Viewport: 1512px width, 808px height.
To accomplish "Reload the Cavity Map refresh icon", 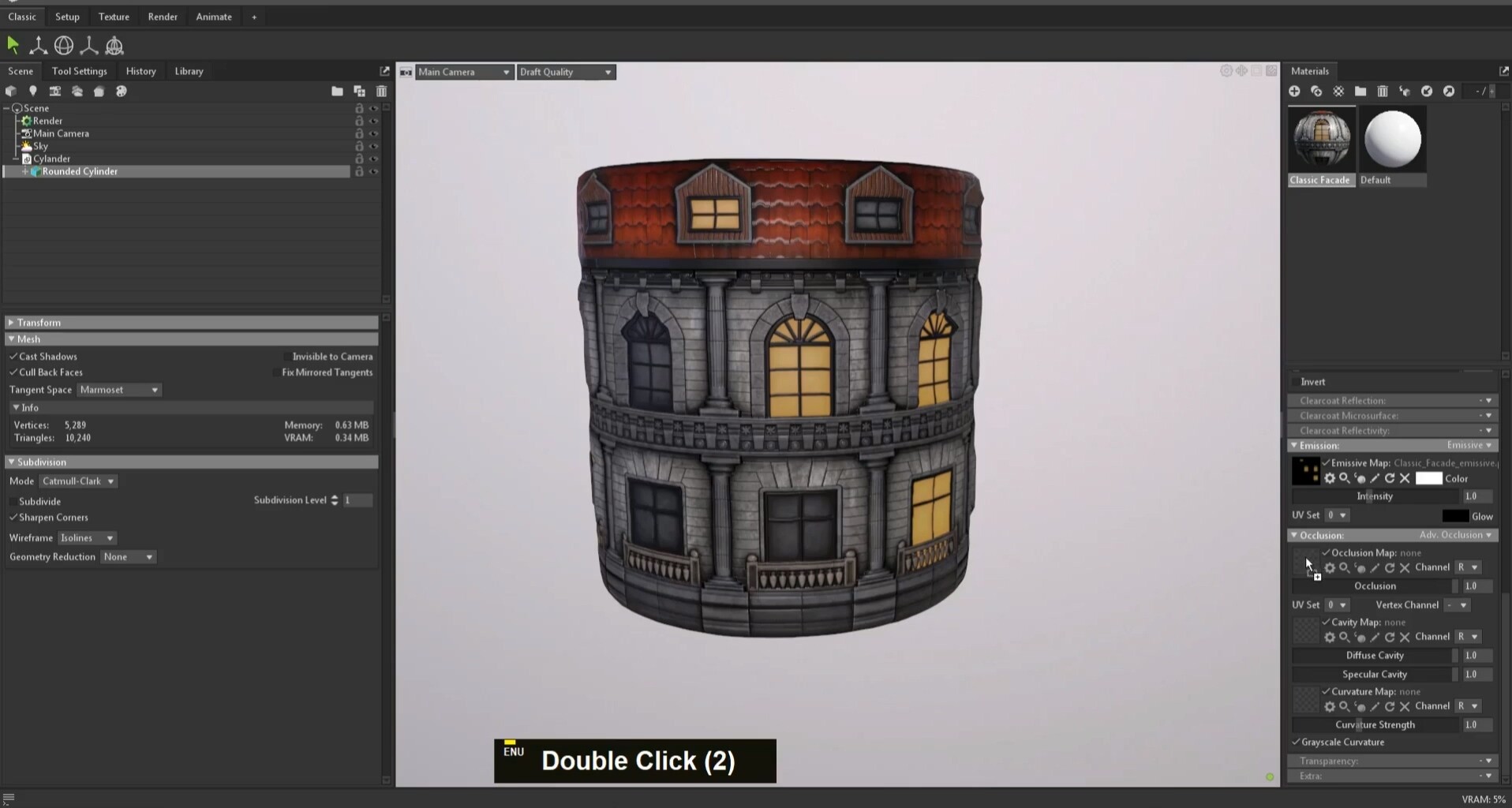I will [x=1390, y=637].
